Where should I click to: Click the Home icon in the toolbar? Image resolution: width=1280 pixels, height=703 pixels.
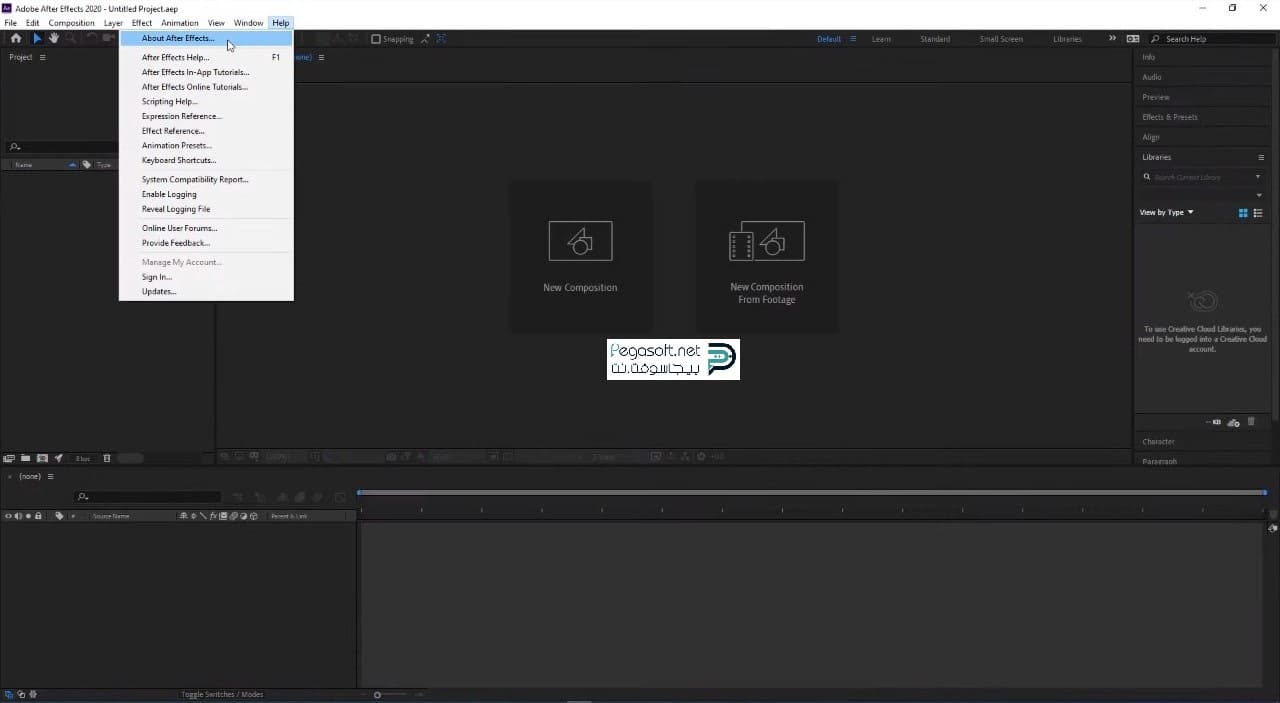click(16, 38)
